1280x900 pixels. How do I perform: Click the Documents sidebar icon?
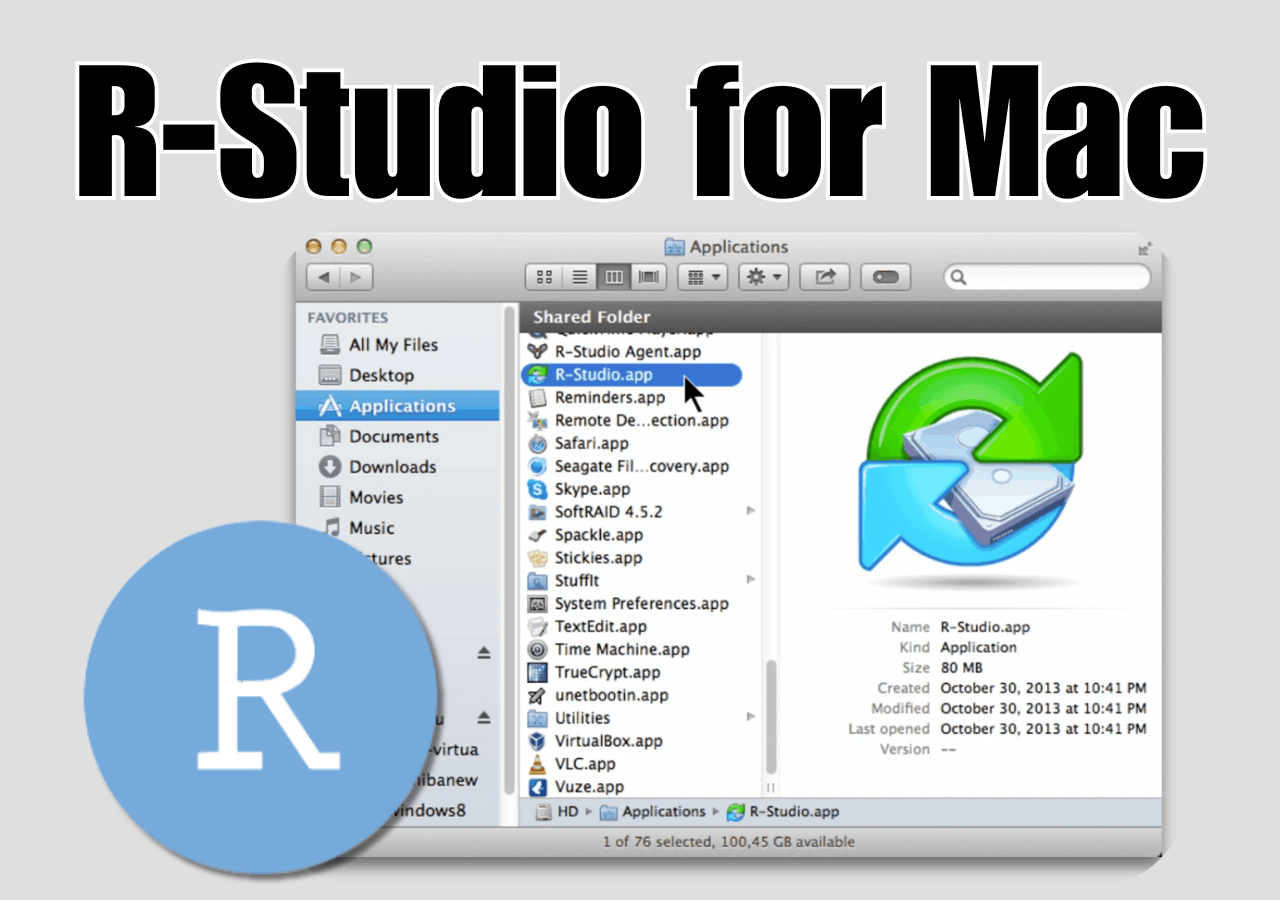330,437
